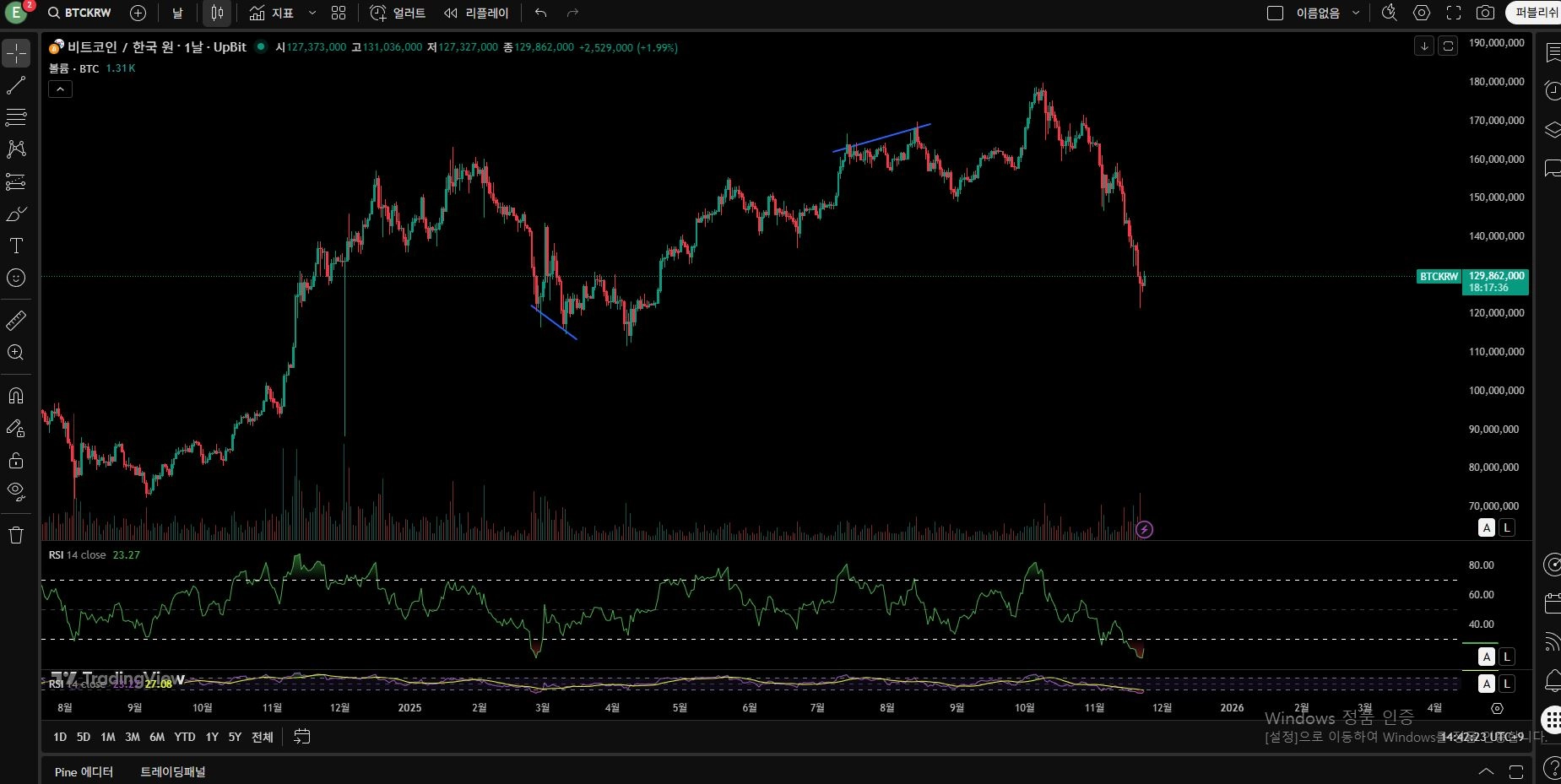Click the BTCKRW symbol search field
1561x784 pixels.
[80, 13]
